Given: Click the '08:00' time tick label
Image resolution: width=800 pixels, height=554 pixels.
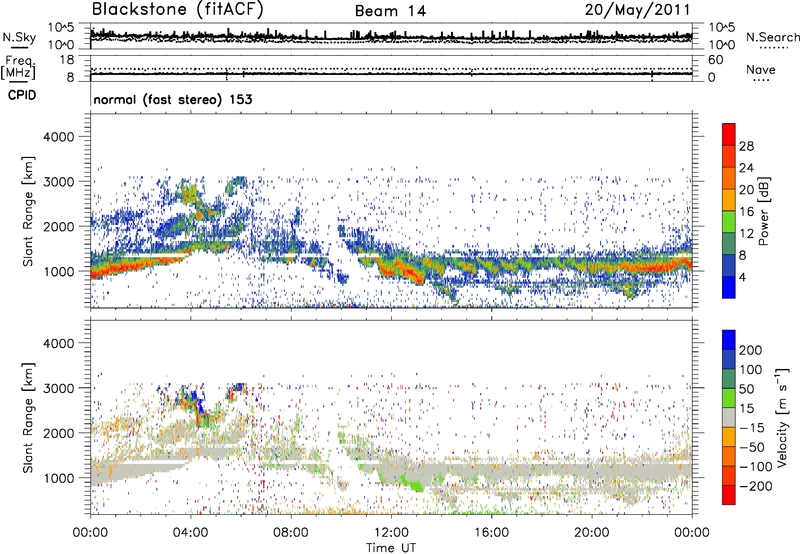Looking at the screenshot, I should pyautogui.click(x=290, y=533).
